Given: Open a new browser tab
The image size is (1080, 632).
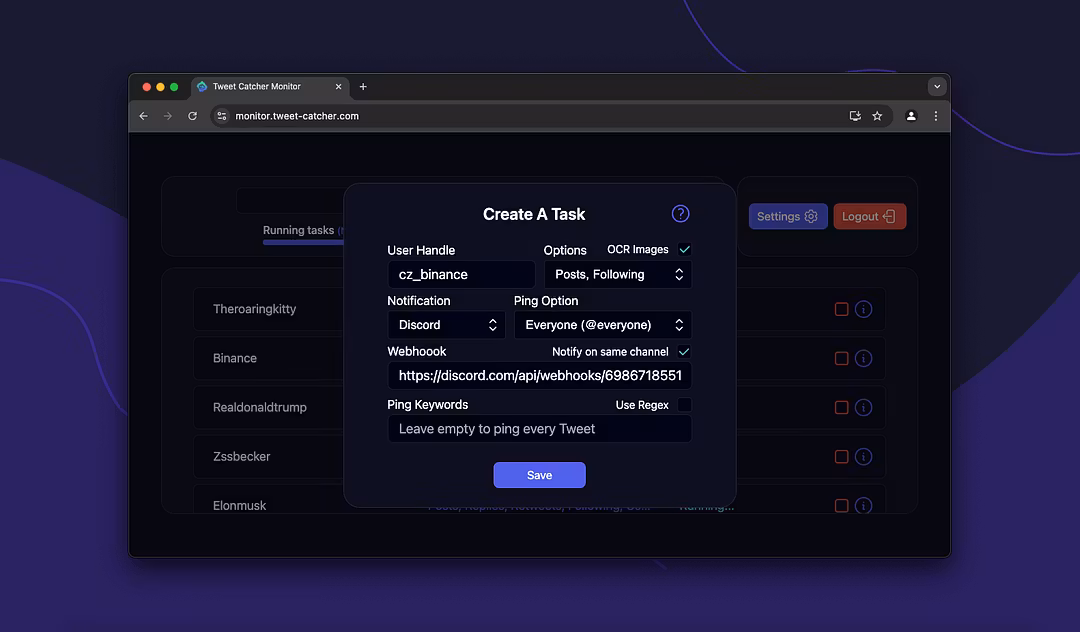Looking at the screenshot, I should (363, 87).
